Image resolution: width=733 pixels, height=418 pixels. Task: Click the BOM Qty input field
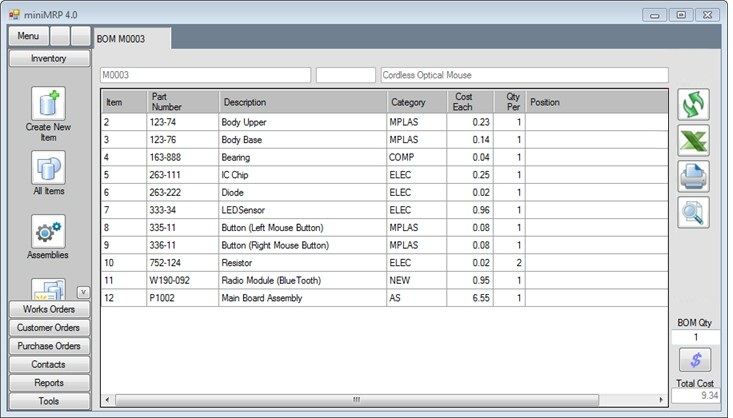[693, 338]
